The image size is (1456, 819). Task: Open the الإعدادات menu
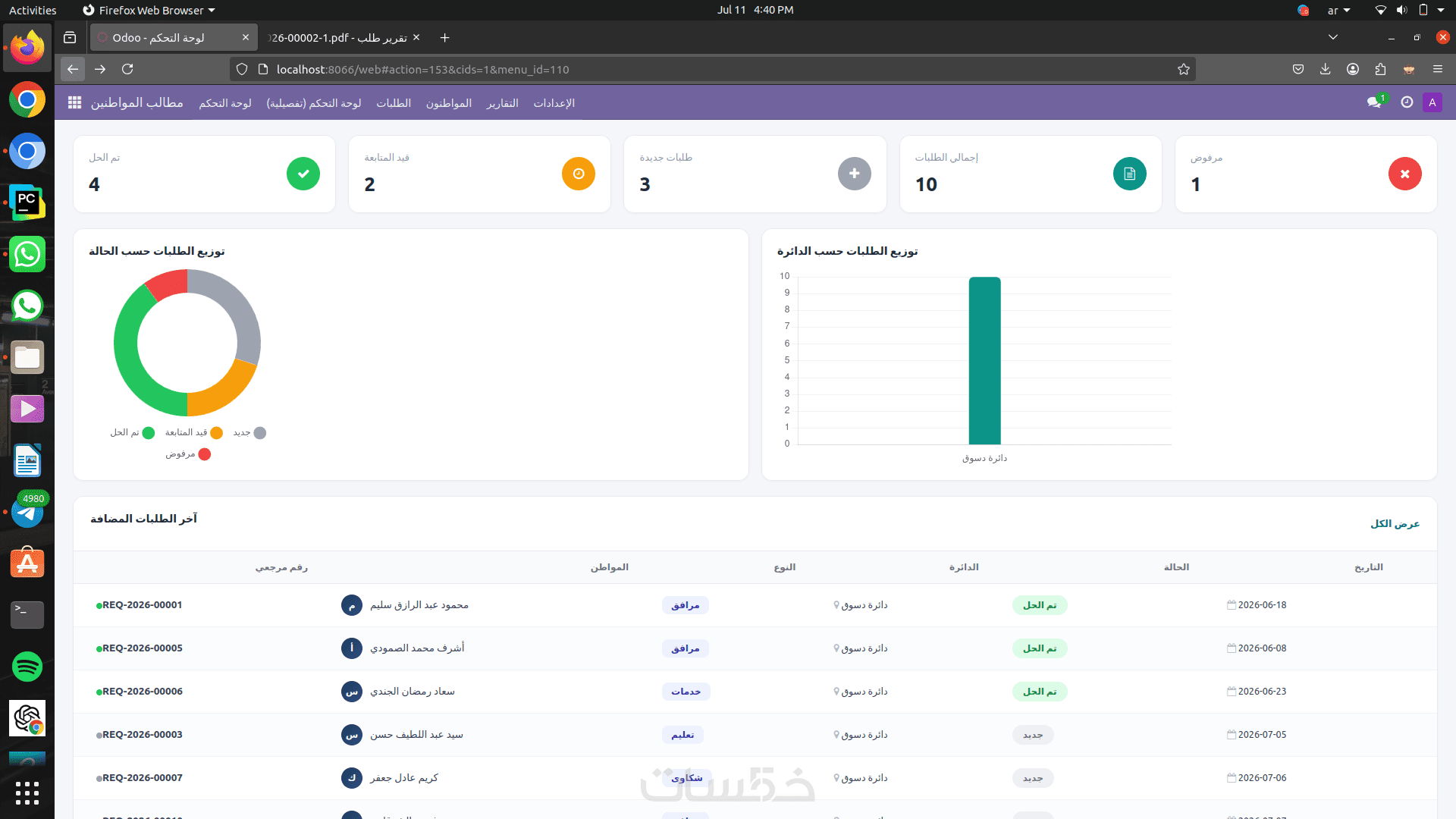554,102
